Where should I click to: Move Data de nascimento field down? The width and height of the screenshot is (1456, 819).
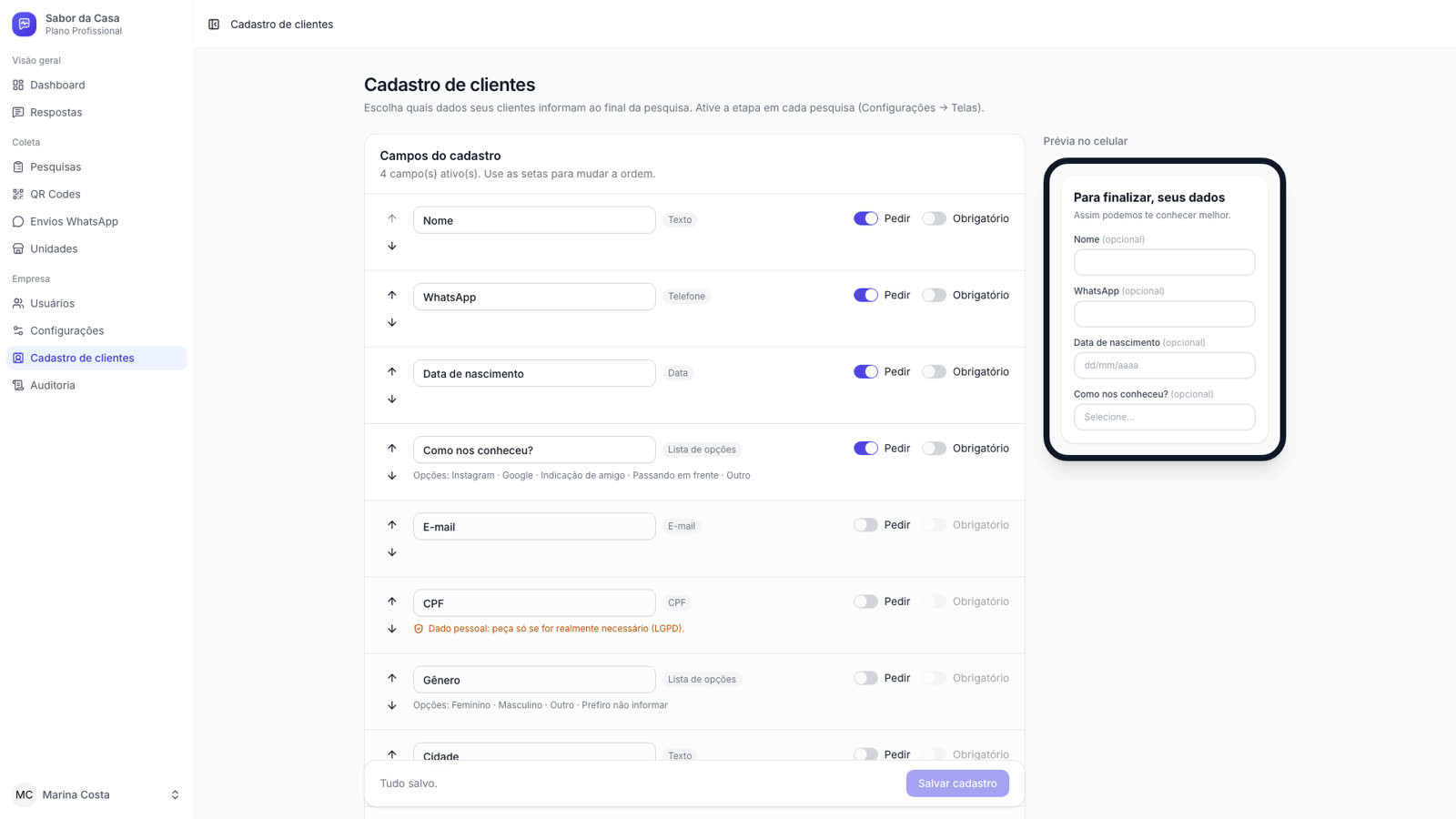point(392,399)
